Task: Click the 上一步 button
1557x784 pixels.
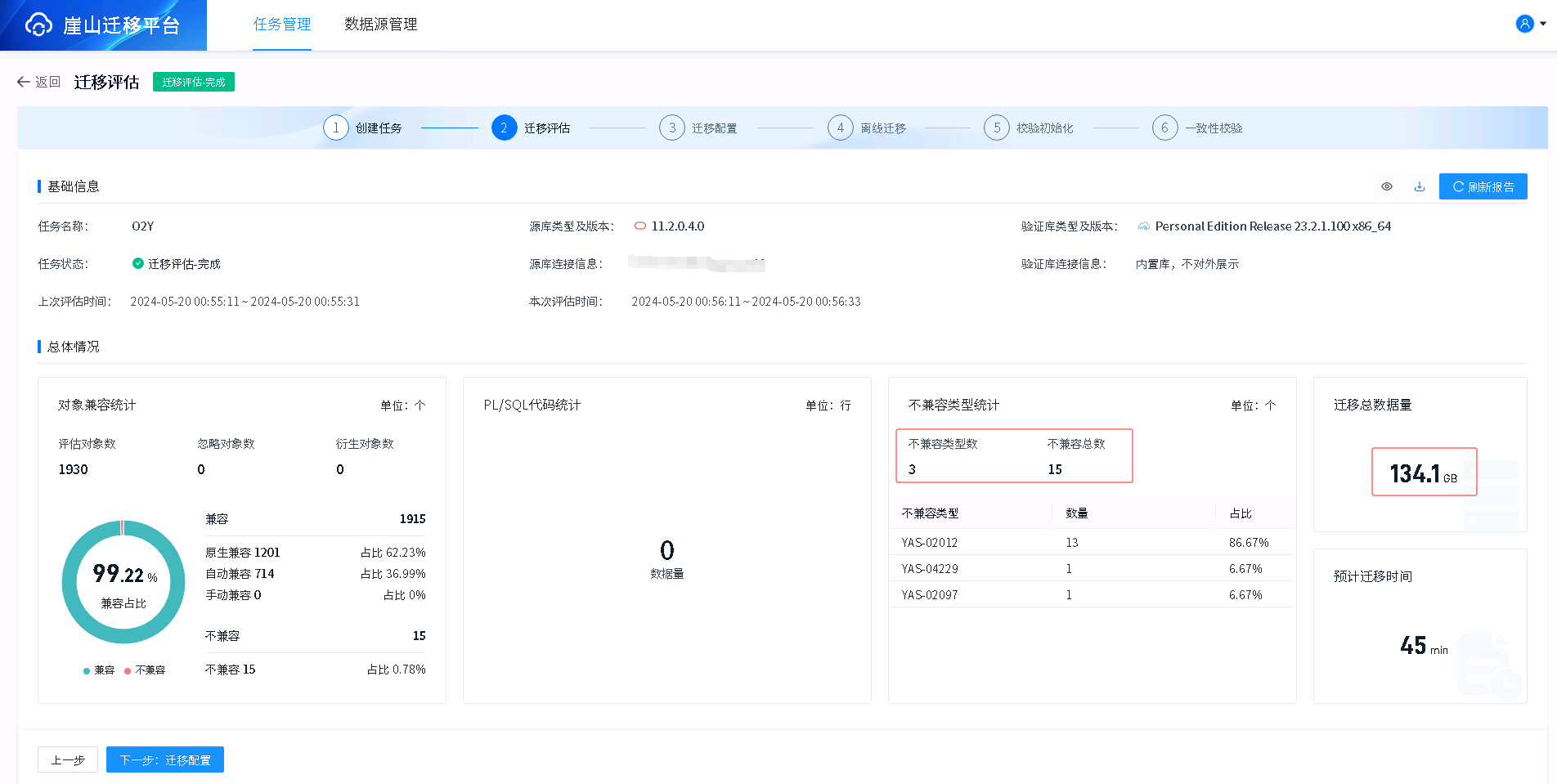Action: 68,759
